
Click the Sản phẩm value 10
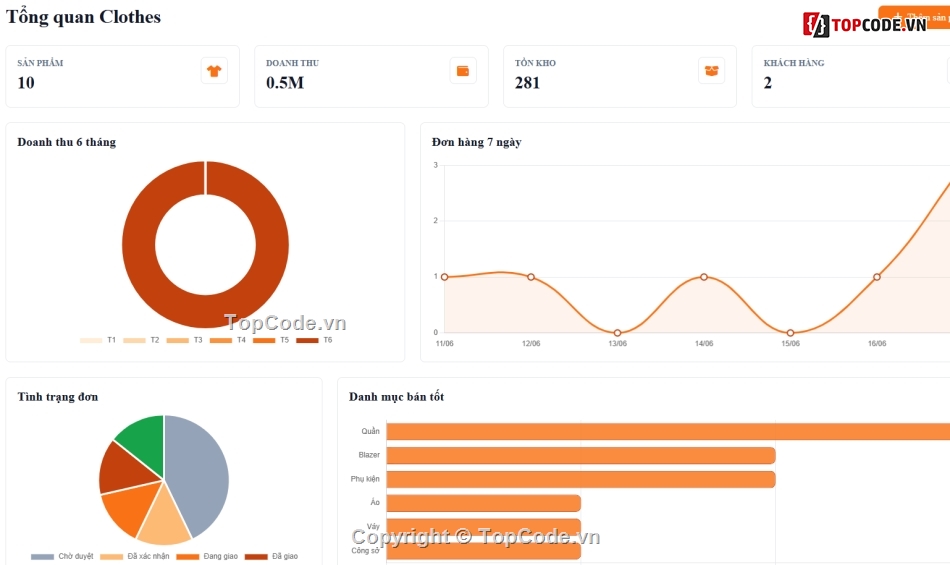pyautogui.click(x=26, y=83)
